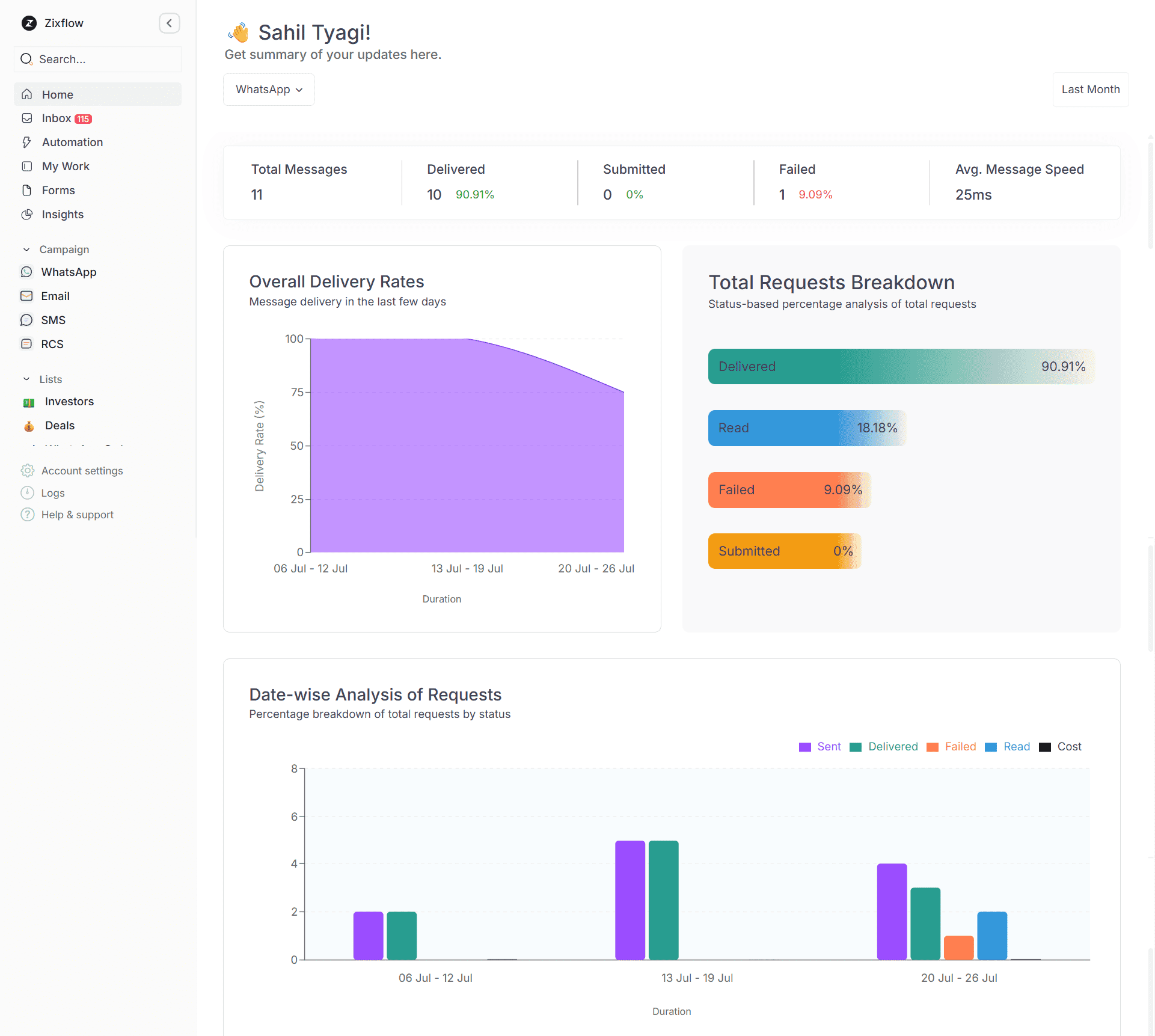Open Help & support

pos(77,514)
